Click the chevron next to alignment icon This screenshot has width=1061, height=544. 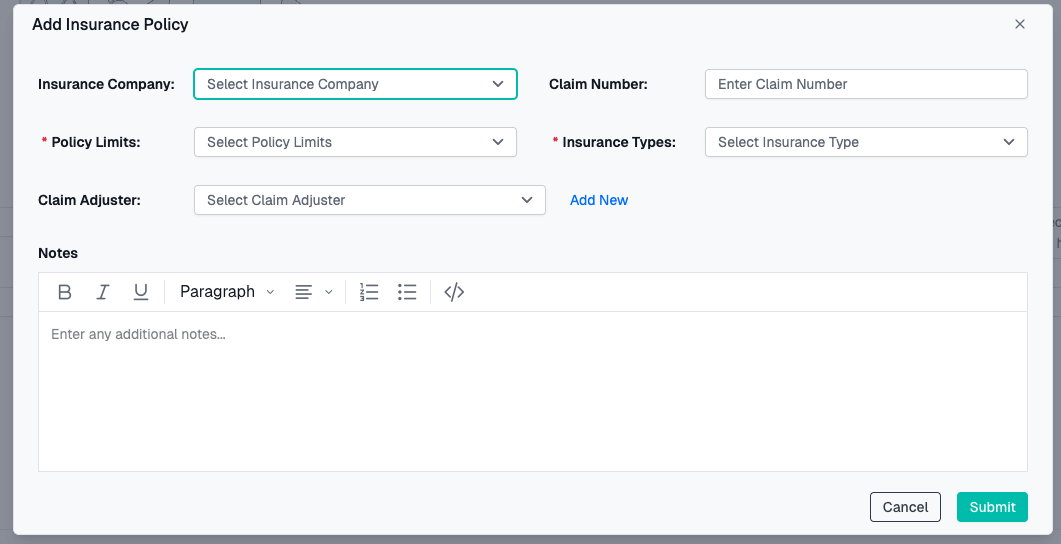[329, 292]
